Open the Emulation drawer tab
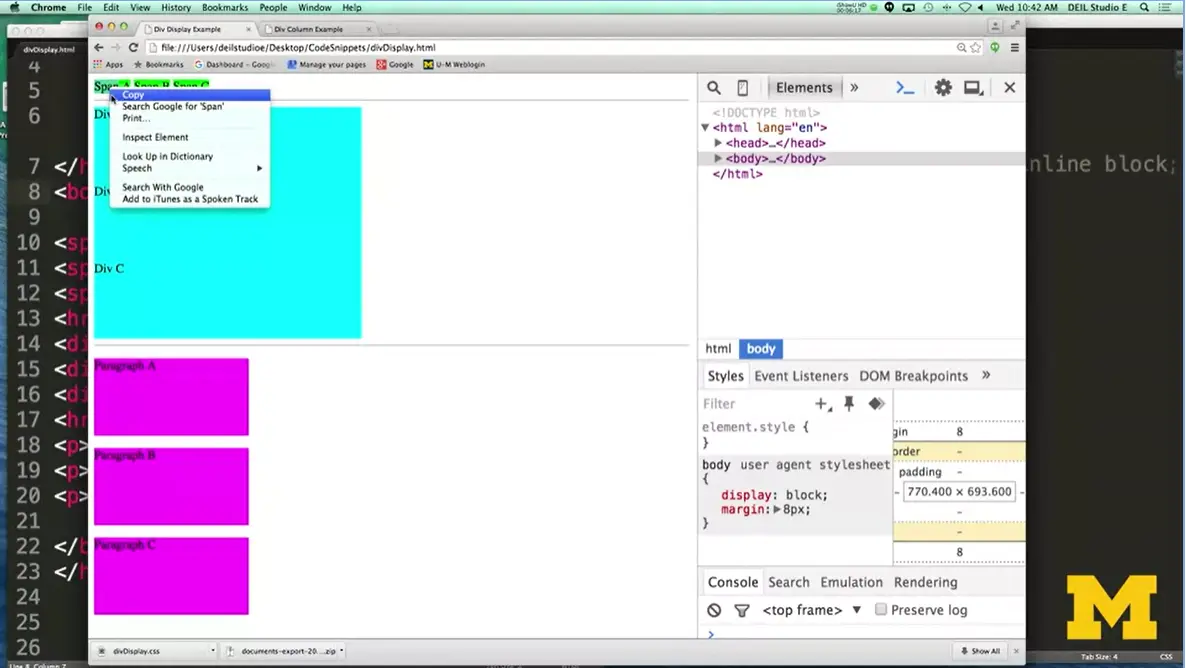Image resolution: width=1186 pixels, height=668 pixels. coord(851,582)
